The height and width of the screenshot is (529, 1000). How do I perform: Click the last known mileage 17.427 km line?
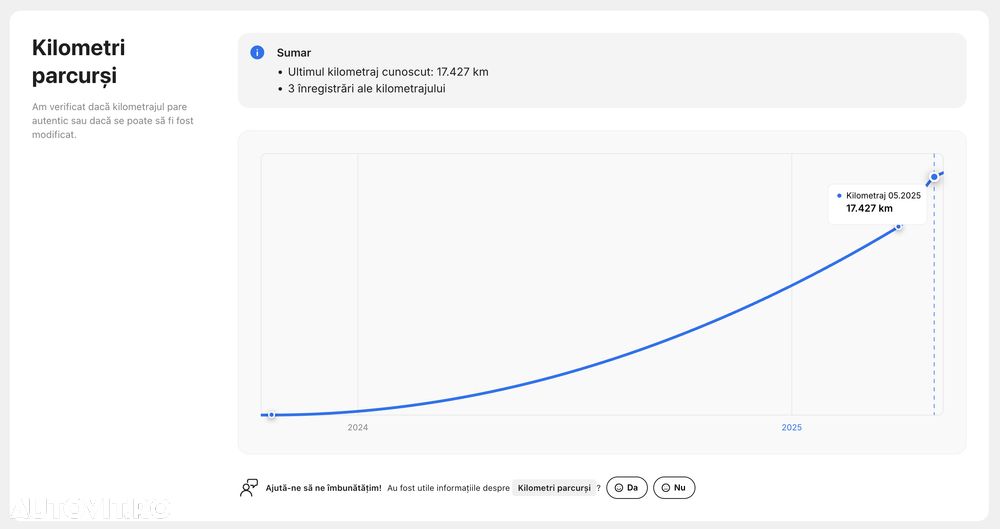[x=388, y=72]
